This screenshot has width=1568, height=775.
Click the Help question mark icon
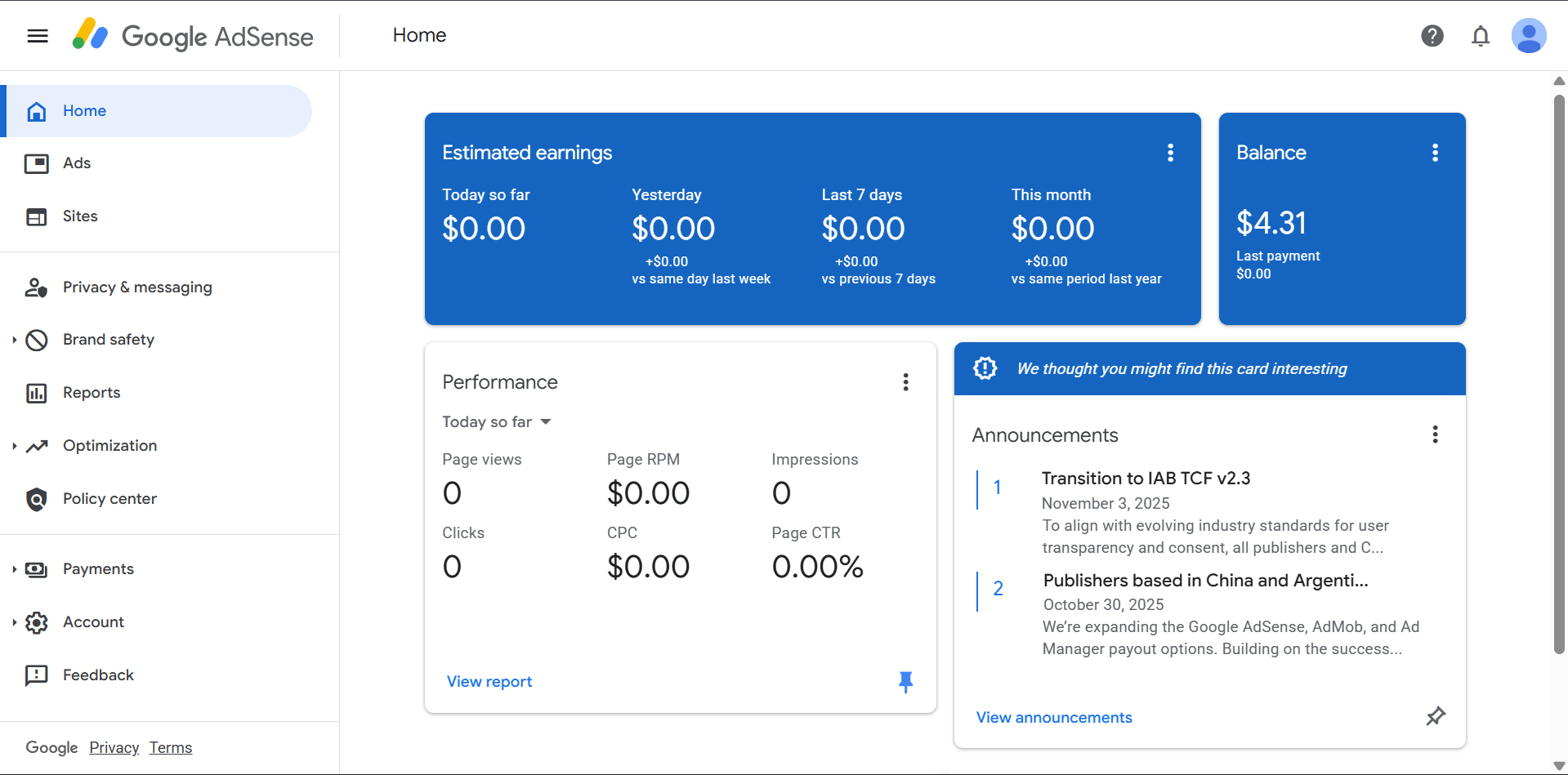tap(1432, 36)
